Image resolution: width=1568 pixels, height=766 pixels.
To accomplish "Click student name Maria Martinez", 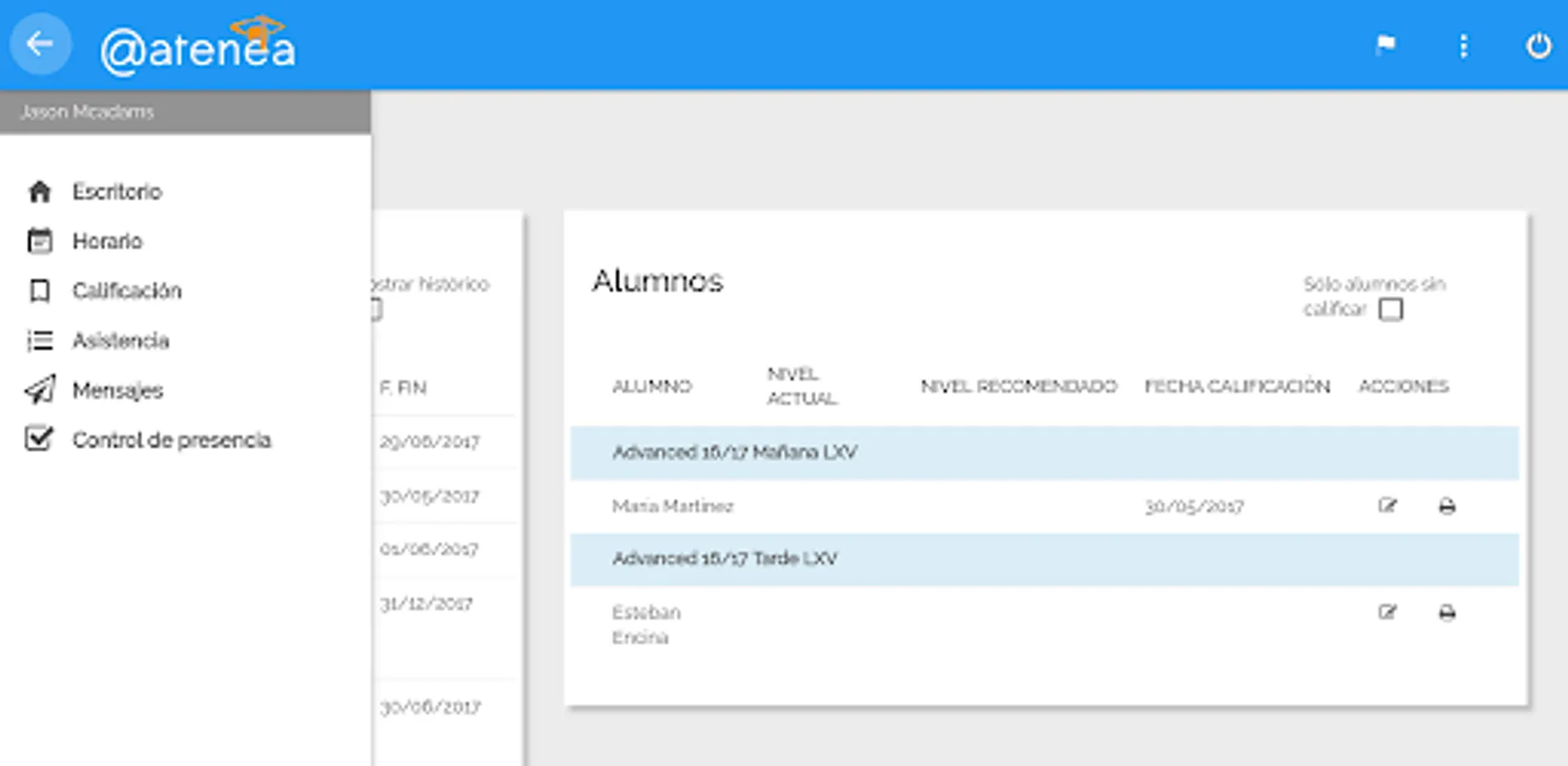I will pyautogui.click(x=672, y=506).
